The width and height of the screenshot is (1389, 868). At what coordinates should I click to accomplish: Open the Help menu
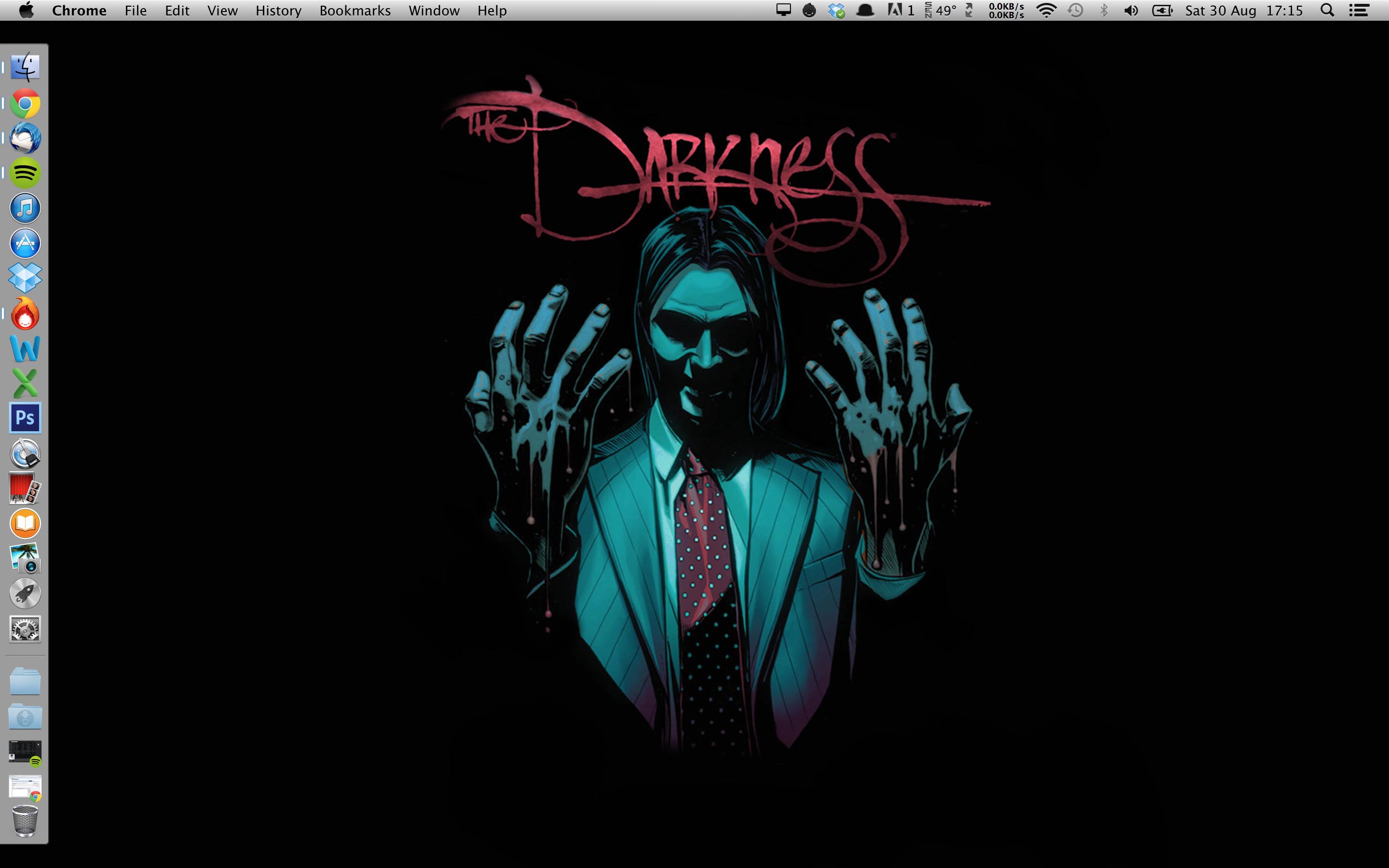pyautogui.click(x=492, y=10)
